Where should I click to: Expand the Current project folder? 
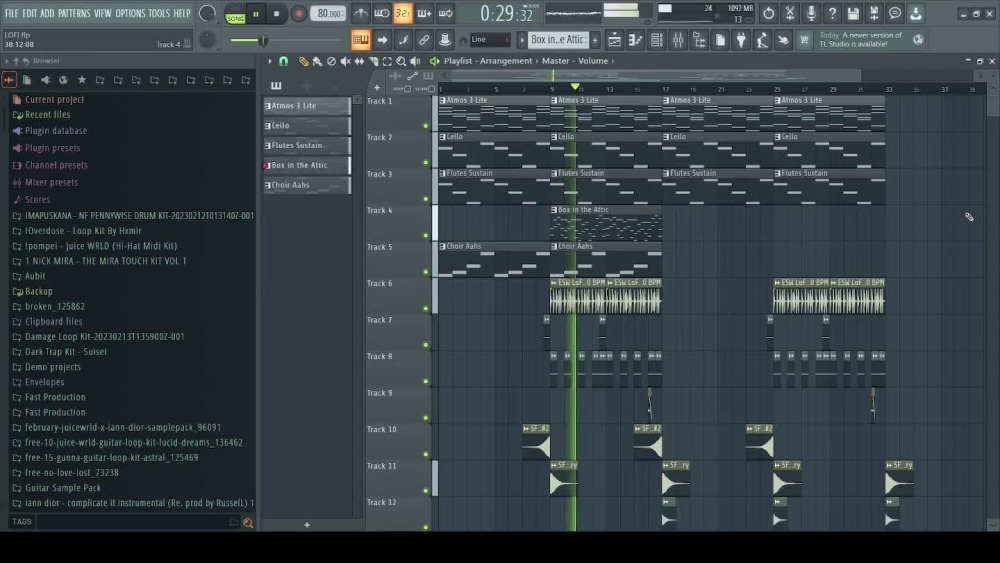coord(54,99)
